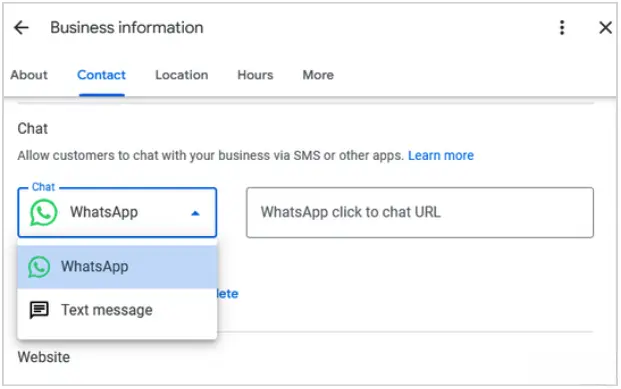Click the WhatsApp logo in the Chat field
621x389 pixels.
click(44, 213)
